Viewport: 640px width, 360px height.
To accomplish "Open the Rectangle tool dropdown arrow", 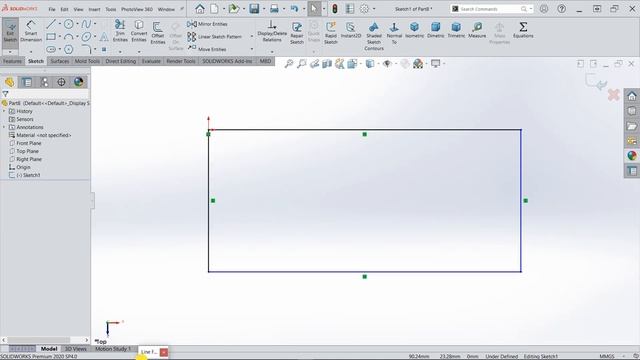I will pos(59,37).
